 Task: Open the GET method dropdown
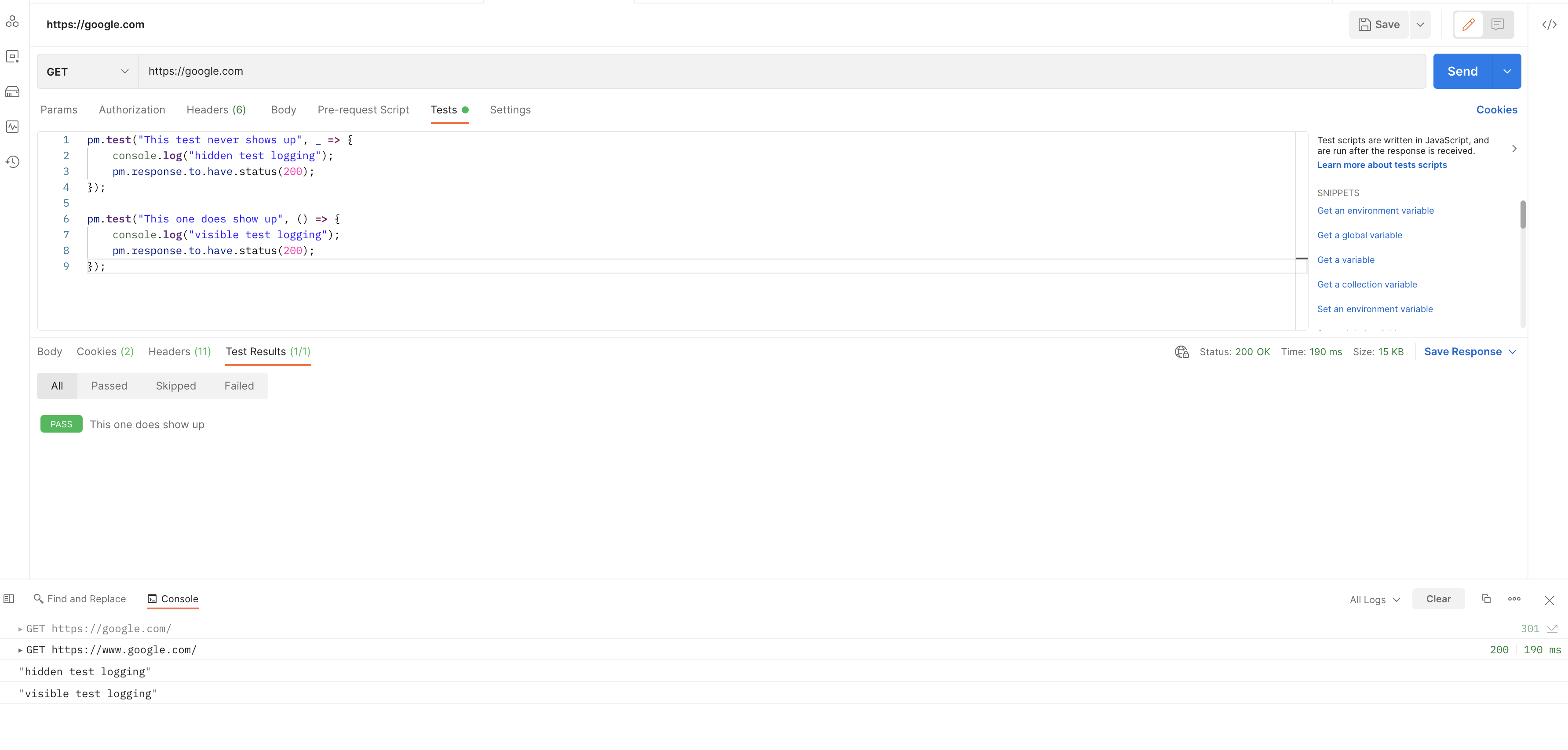[88, 72]
